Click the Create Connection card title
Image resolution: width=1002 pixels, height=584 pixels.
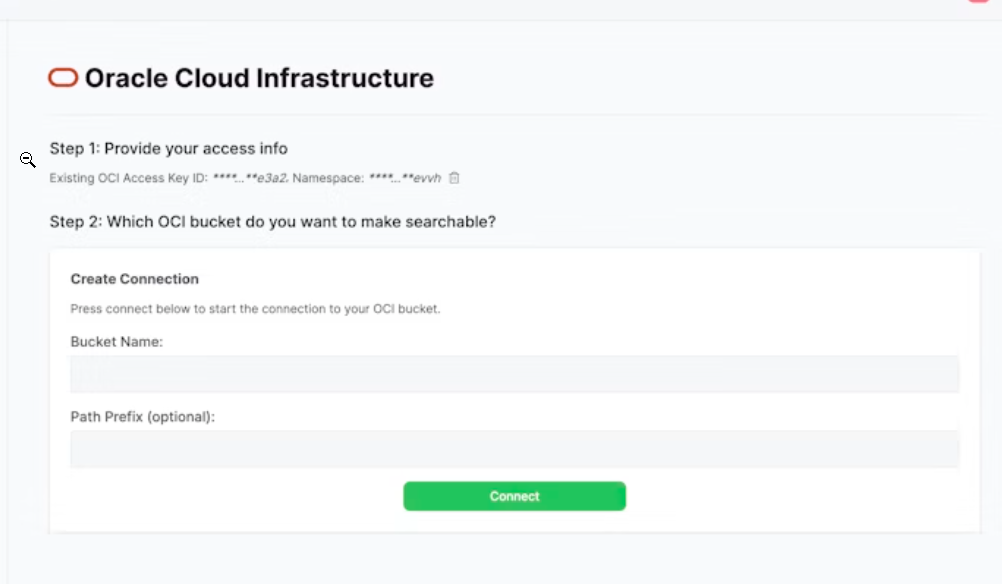click(x=135, y=279)
